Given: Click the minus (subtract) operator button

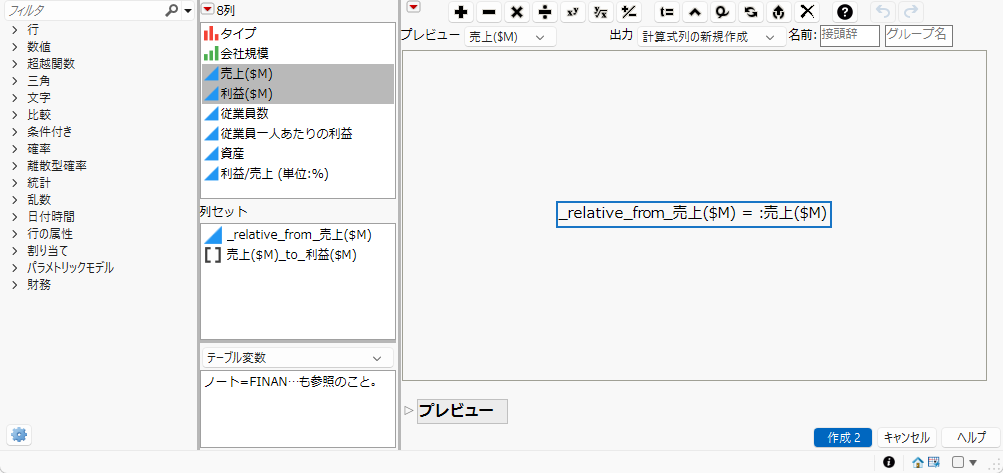Looking at the screenshot, I should pos(489,12).
